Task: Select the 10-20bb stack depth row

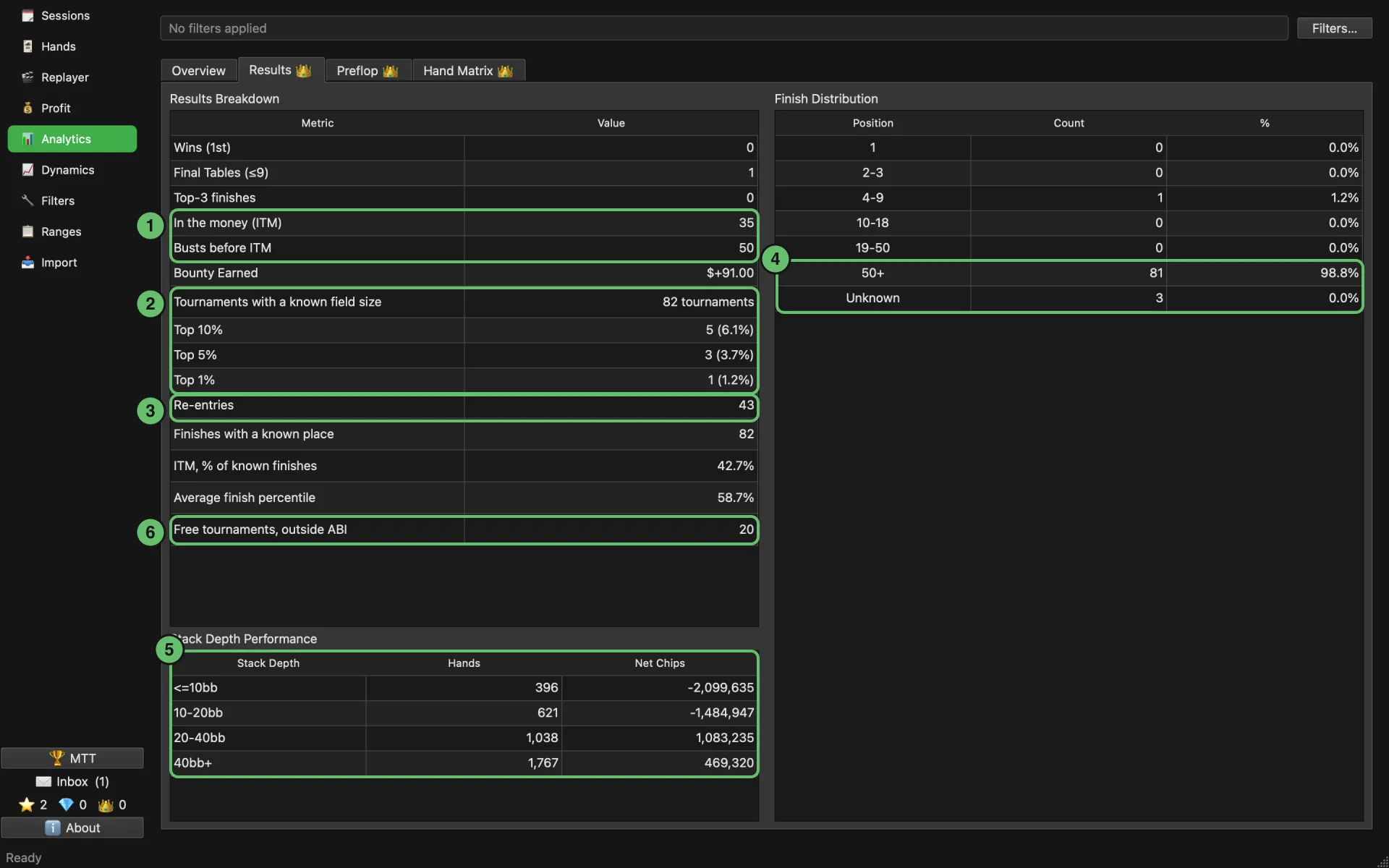Action: coord(464,713)
